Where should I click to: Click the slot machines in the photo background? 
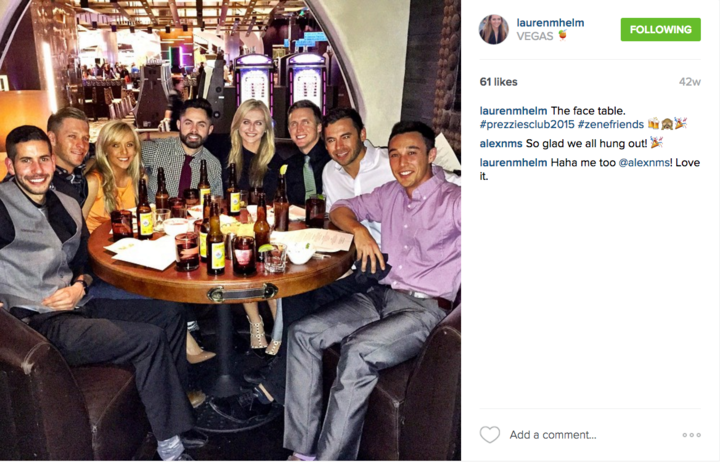[281, 85]
